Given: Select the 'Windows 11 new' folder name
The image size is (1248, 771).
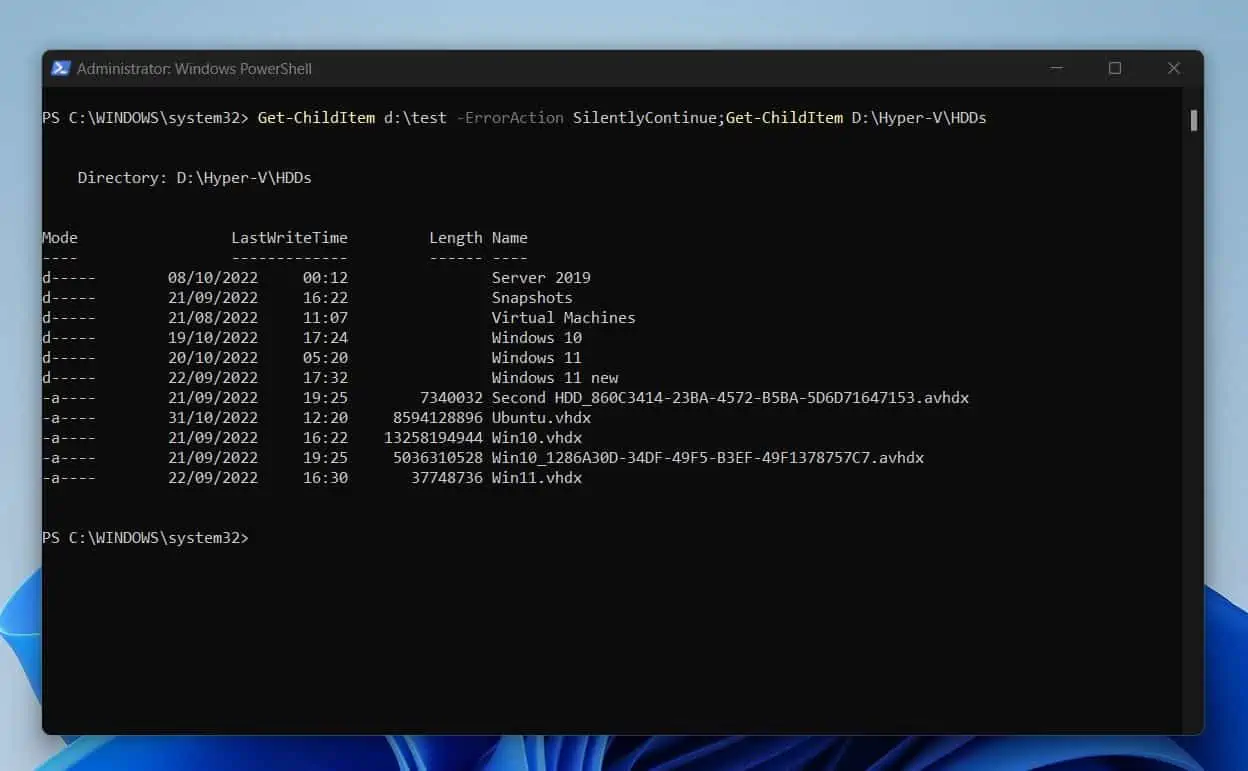Looking at the screenshot, I should (555, 378).
